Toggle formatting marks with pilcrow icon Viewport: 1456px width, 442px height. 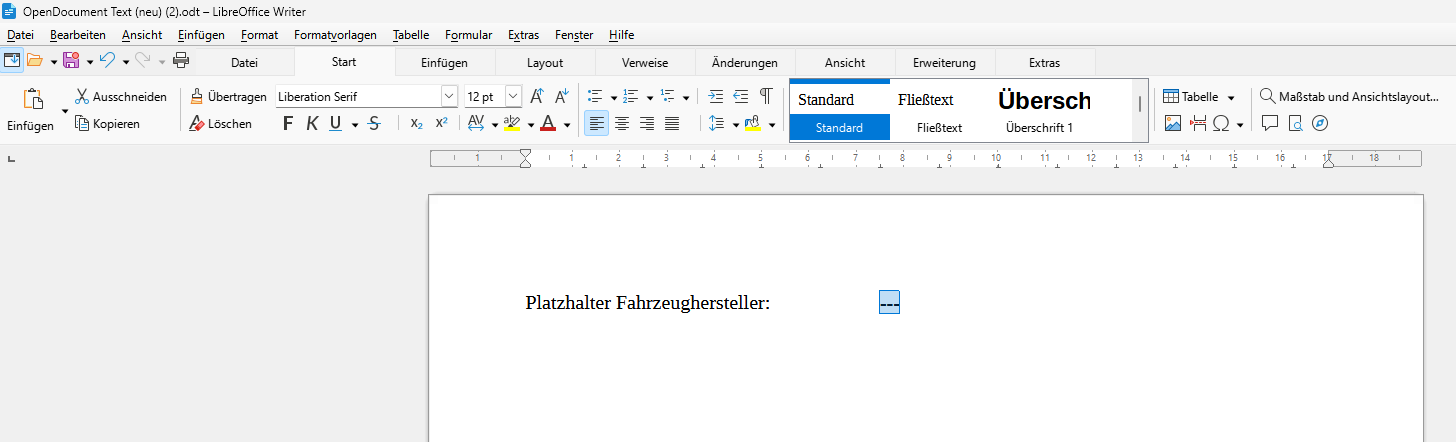point(766,97)
